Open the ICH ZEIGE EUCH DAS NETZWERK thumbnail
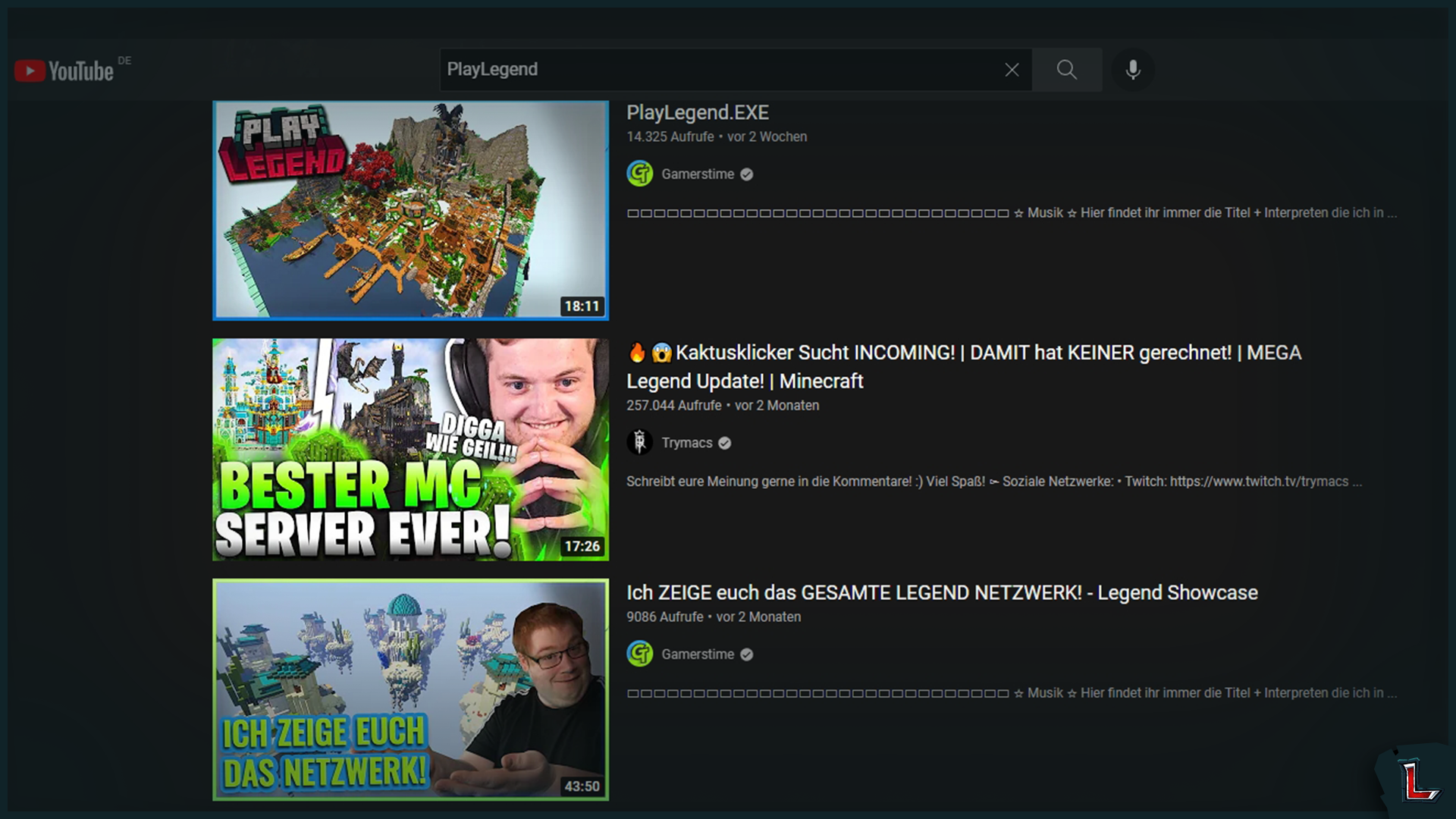Viewport: 1456px width, 819px height. pyautogui.click(x=410, y=689)
